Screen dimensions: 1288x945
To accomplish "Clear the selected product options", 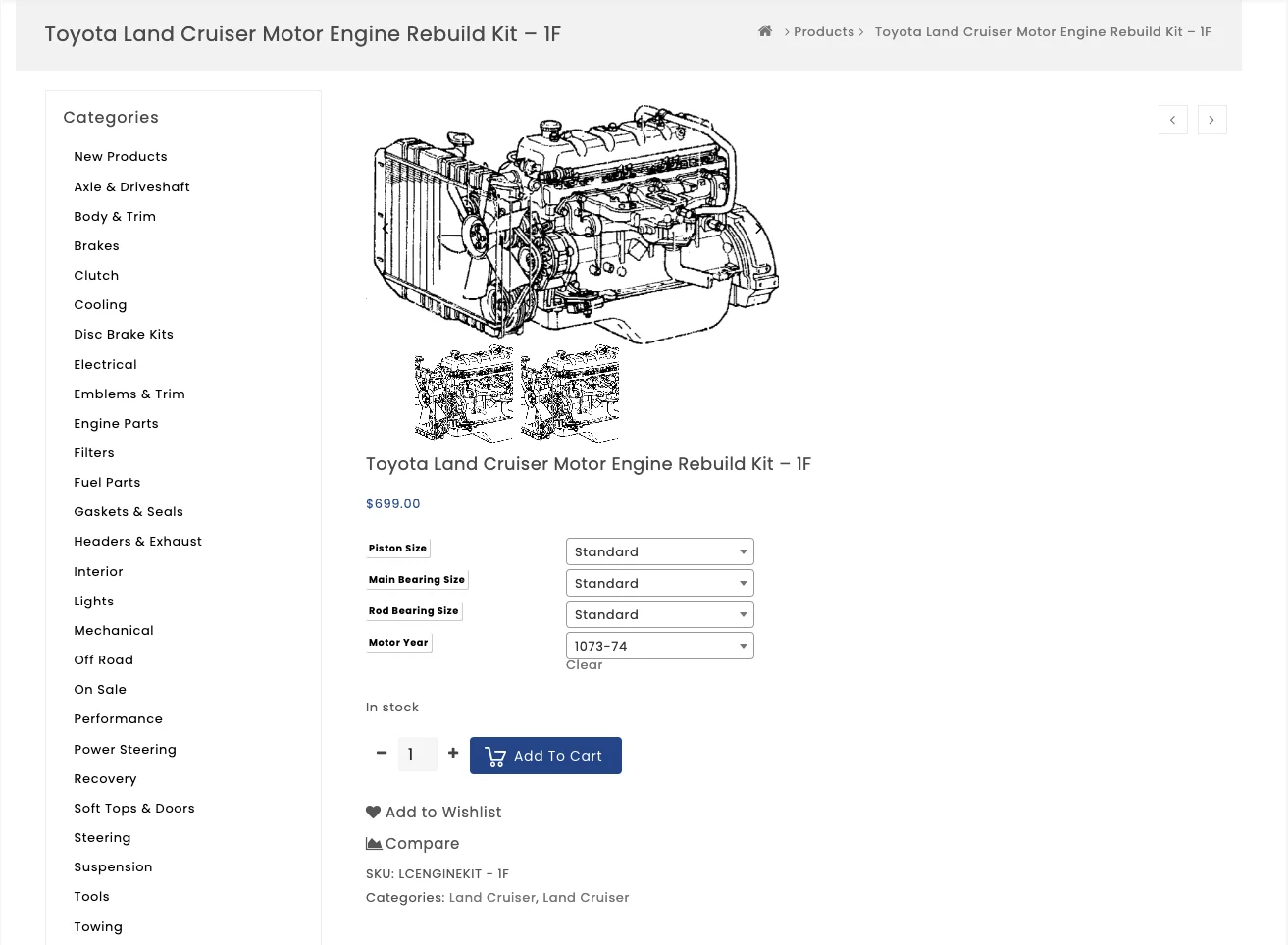I will click(x=585, y=665).
